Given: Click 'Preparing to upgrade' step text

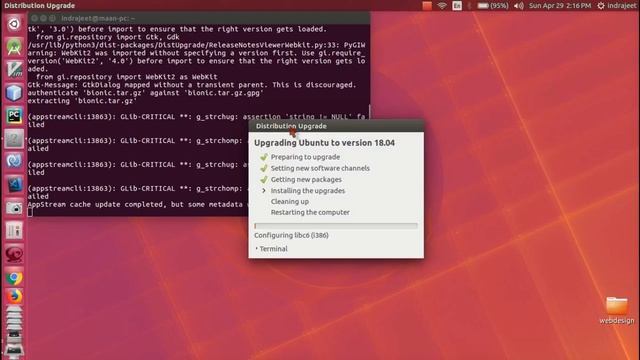Looking at the screenshot, I should (305, 157).
